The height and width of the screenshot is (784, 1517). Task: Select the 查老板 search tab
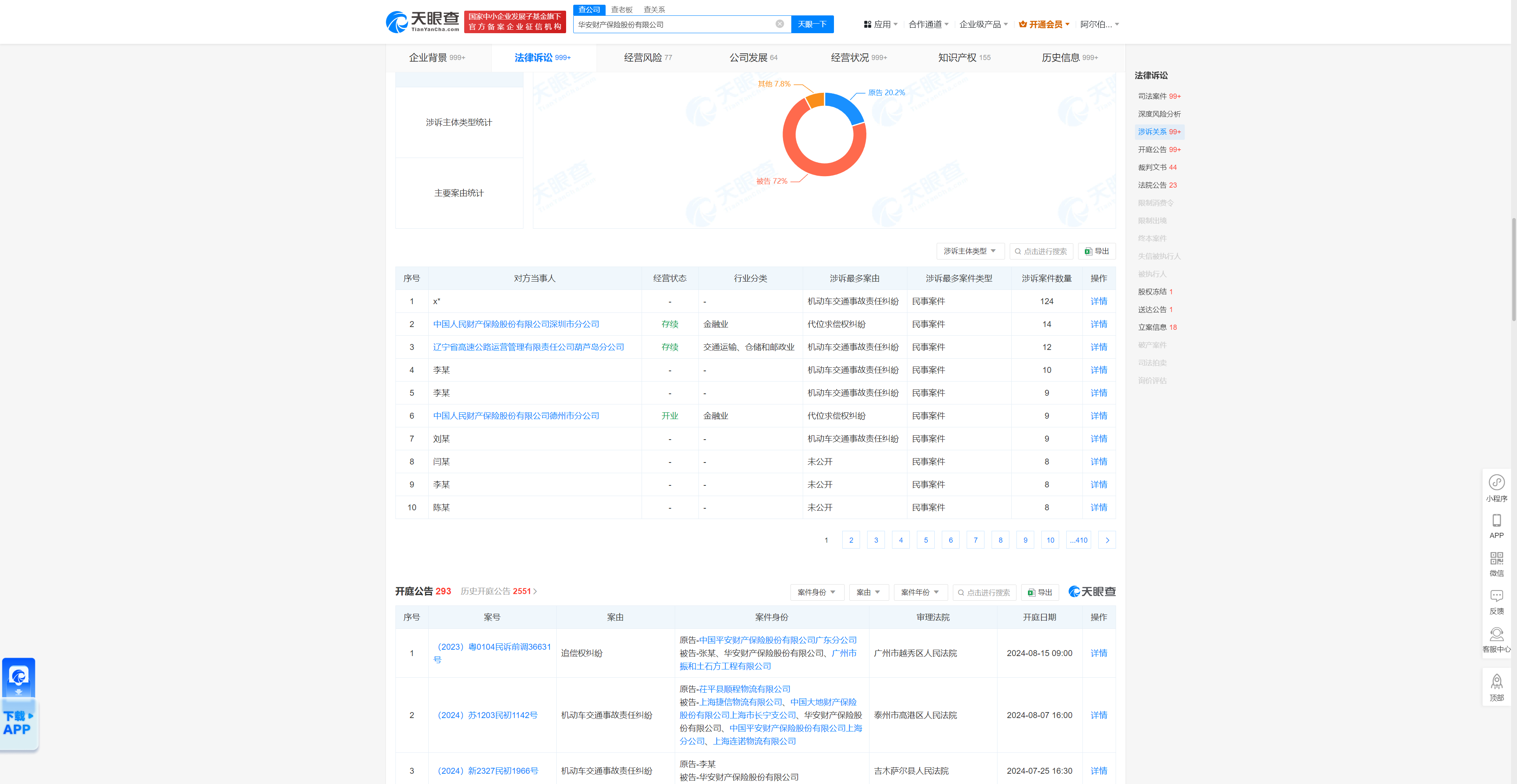coord(621,9)
